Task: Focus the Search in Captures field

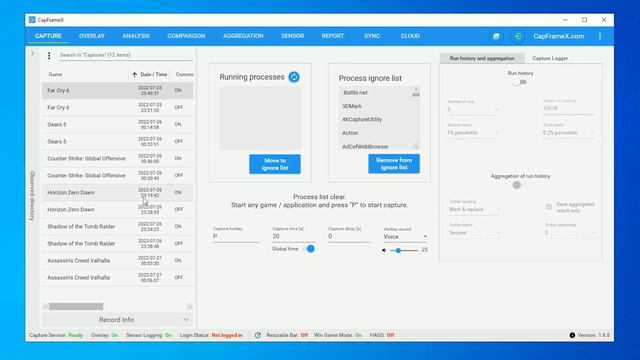Action: 126,55
